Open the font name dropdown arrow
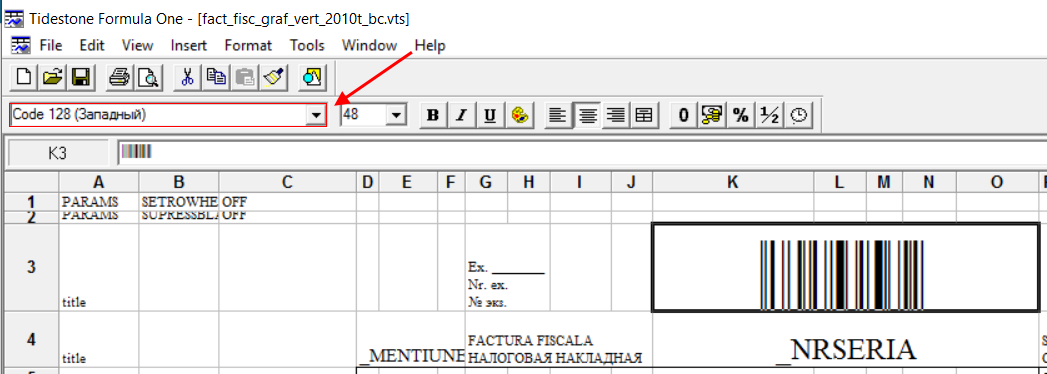Image resolution: width=1047 pixels, height=374 pixels. (x=316, y=116)
